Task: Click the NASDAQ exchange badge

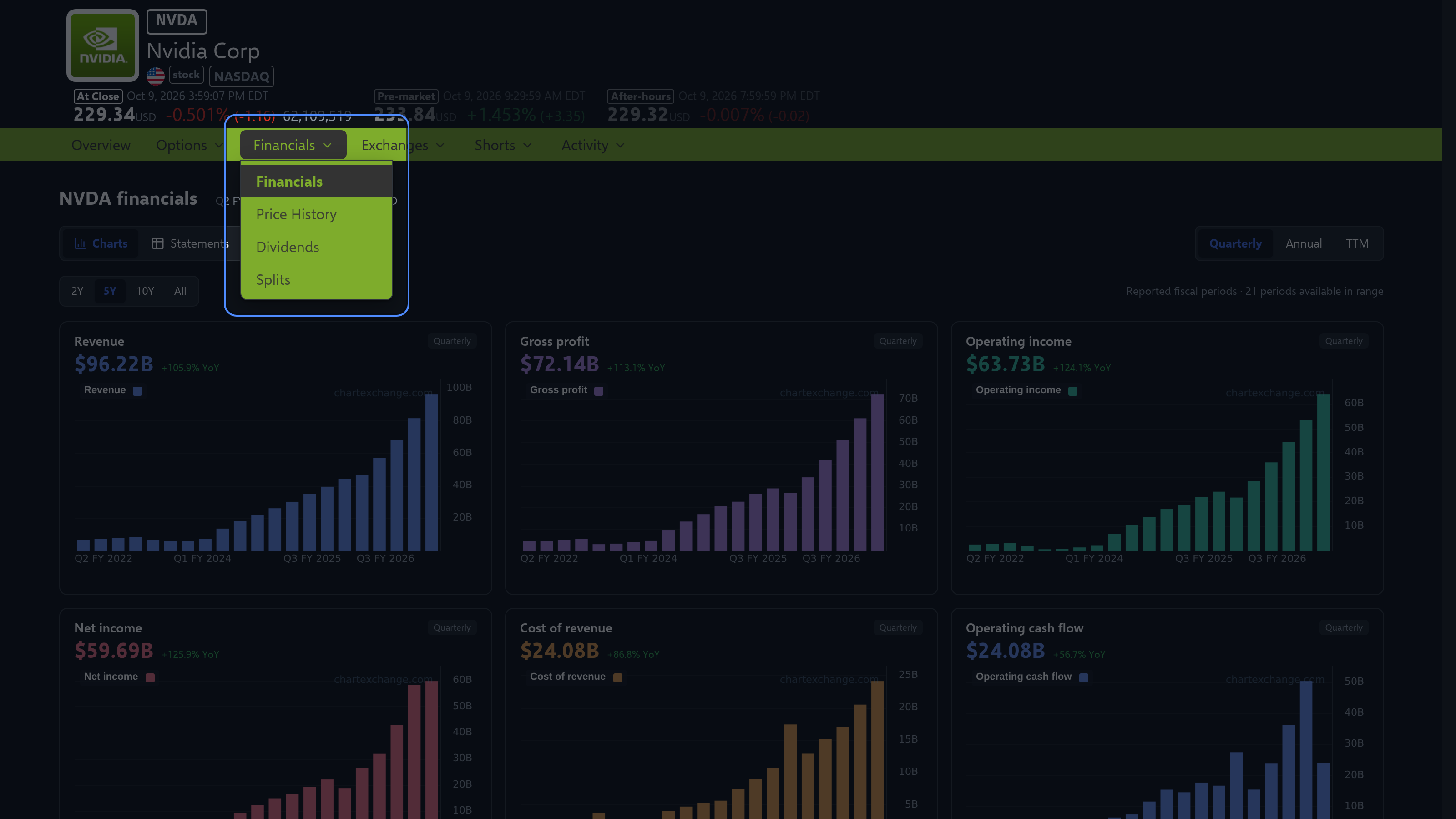Action: [x=241, y=76]
